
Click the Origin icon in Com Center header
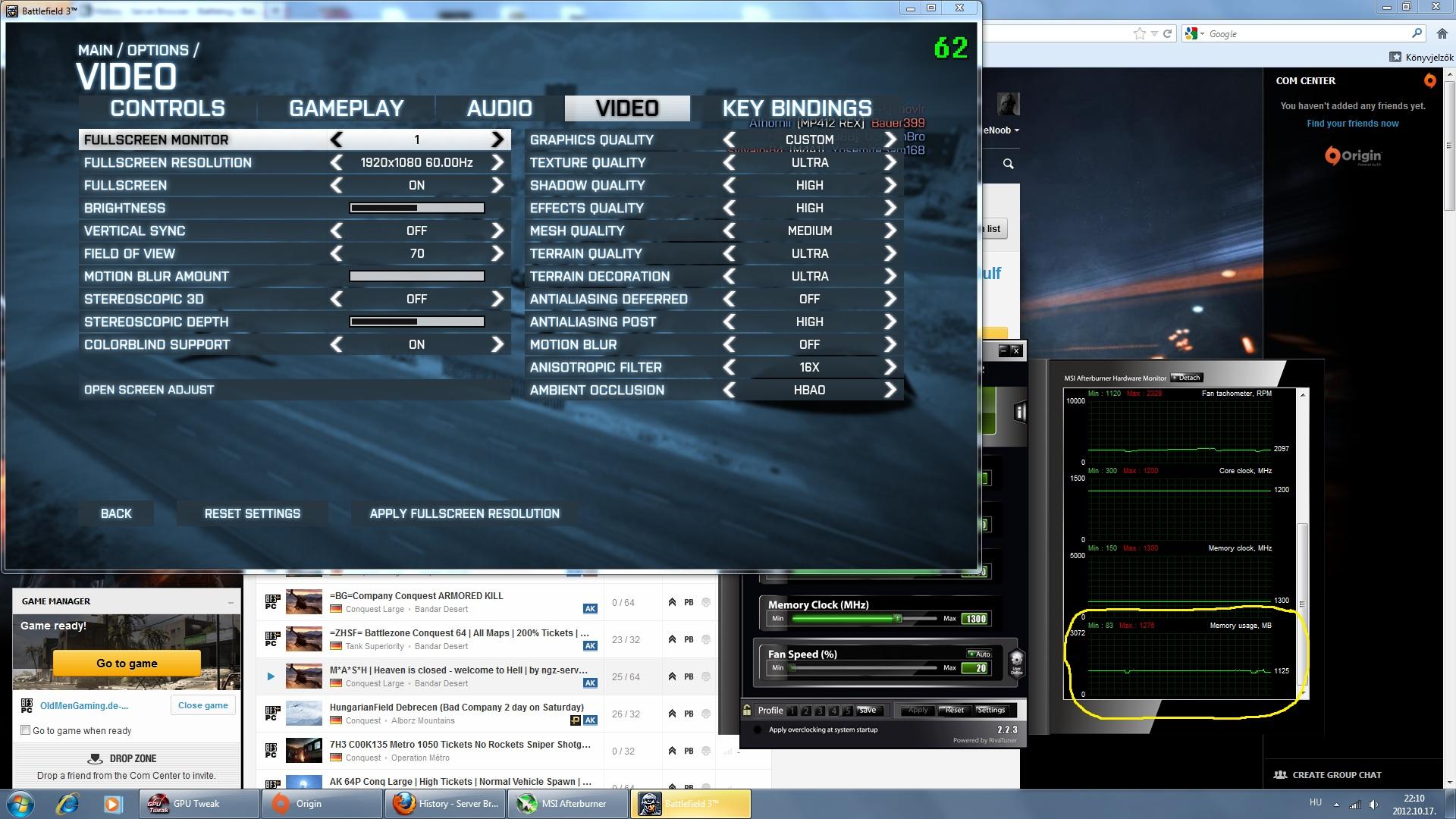point(1429,80)
